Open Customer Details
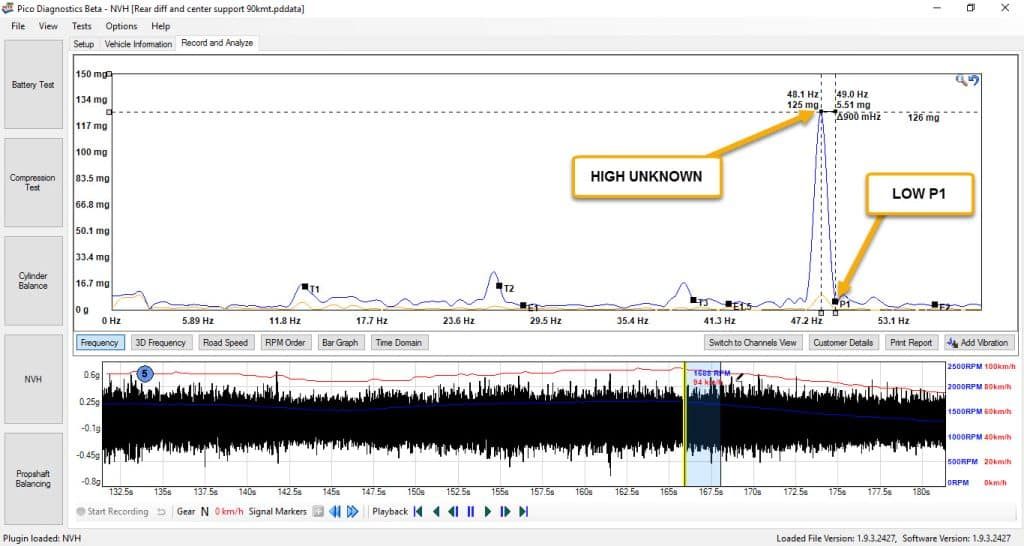Image resolution: width=1024 pixels, height=546 pixels. click(843, 342)
